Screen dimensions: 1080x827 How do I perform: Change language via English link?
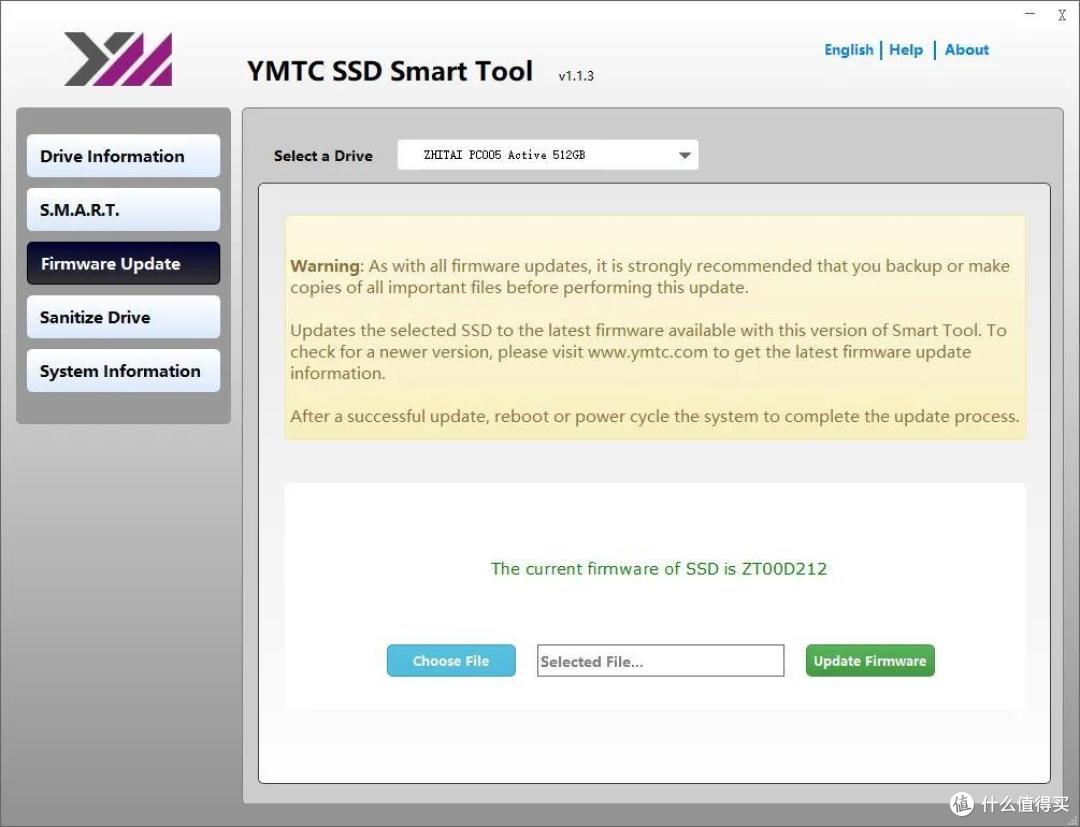[849, 50]
